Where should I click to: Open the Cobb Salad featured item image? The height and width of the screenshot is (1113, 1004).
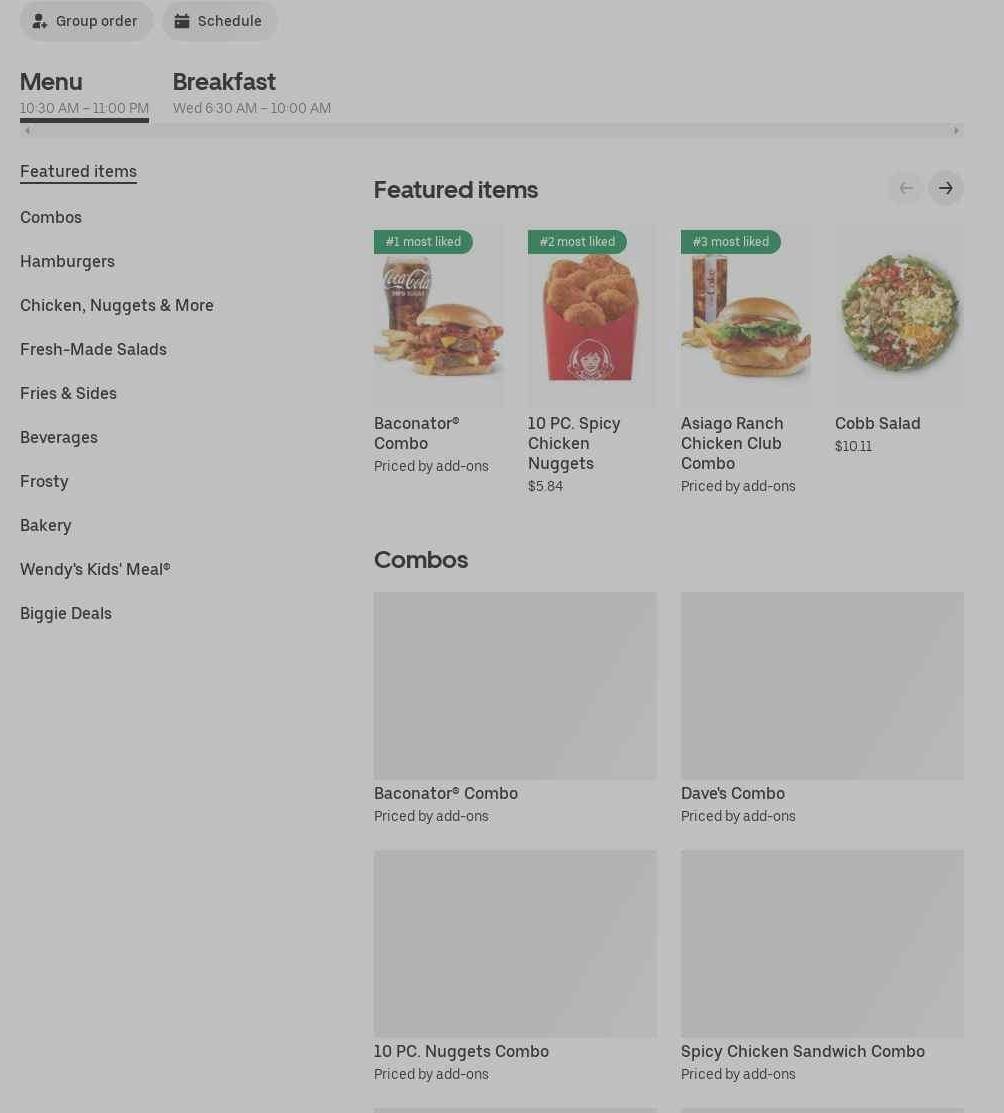[899, 316]
